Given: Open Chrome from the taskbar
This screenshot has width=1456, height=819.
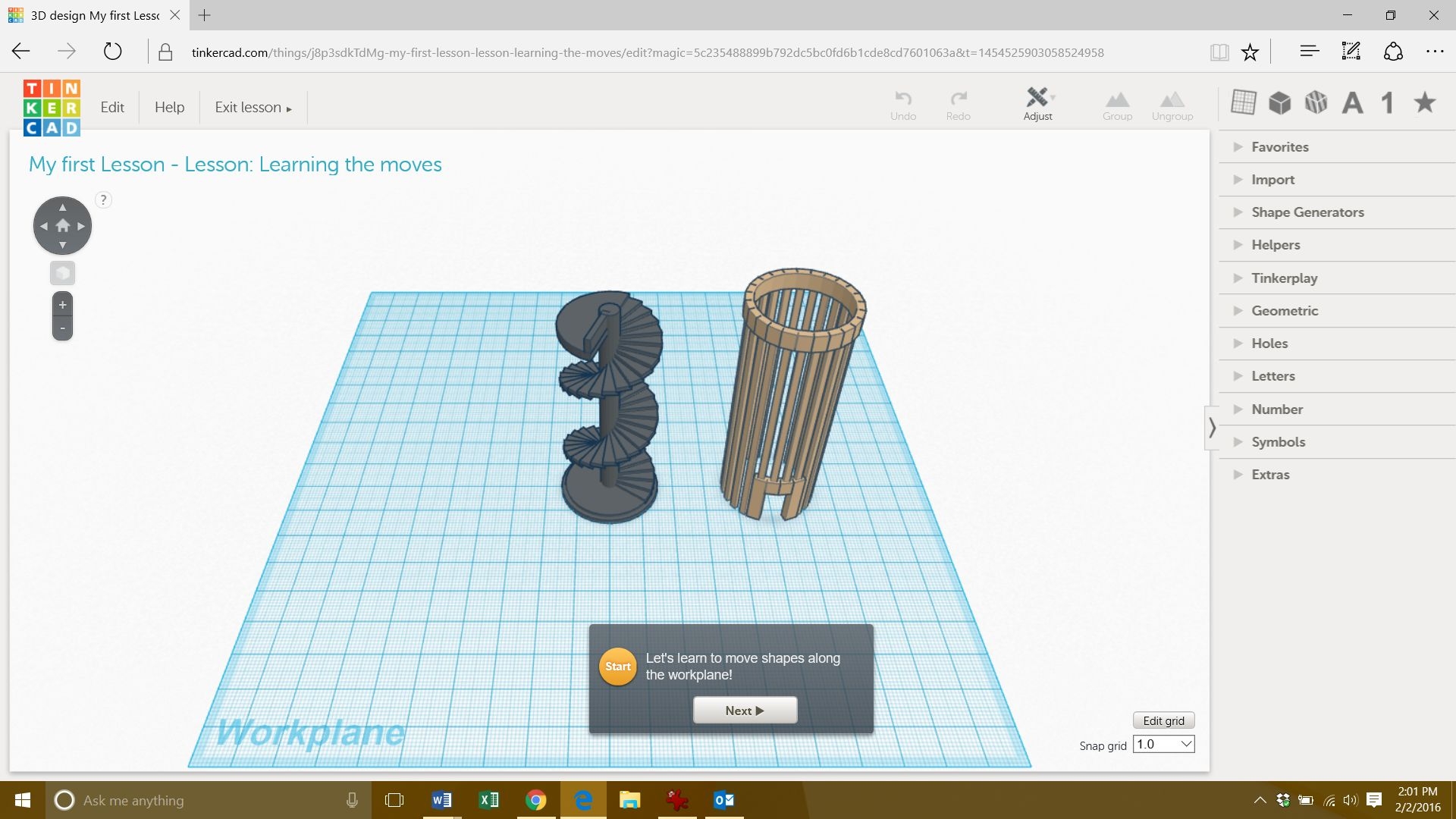Looking at the screenshot, I should [x=536, y=800].
